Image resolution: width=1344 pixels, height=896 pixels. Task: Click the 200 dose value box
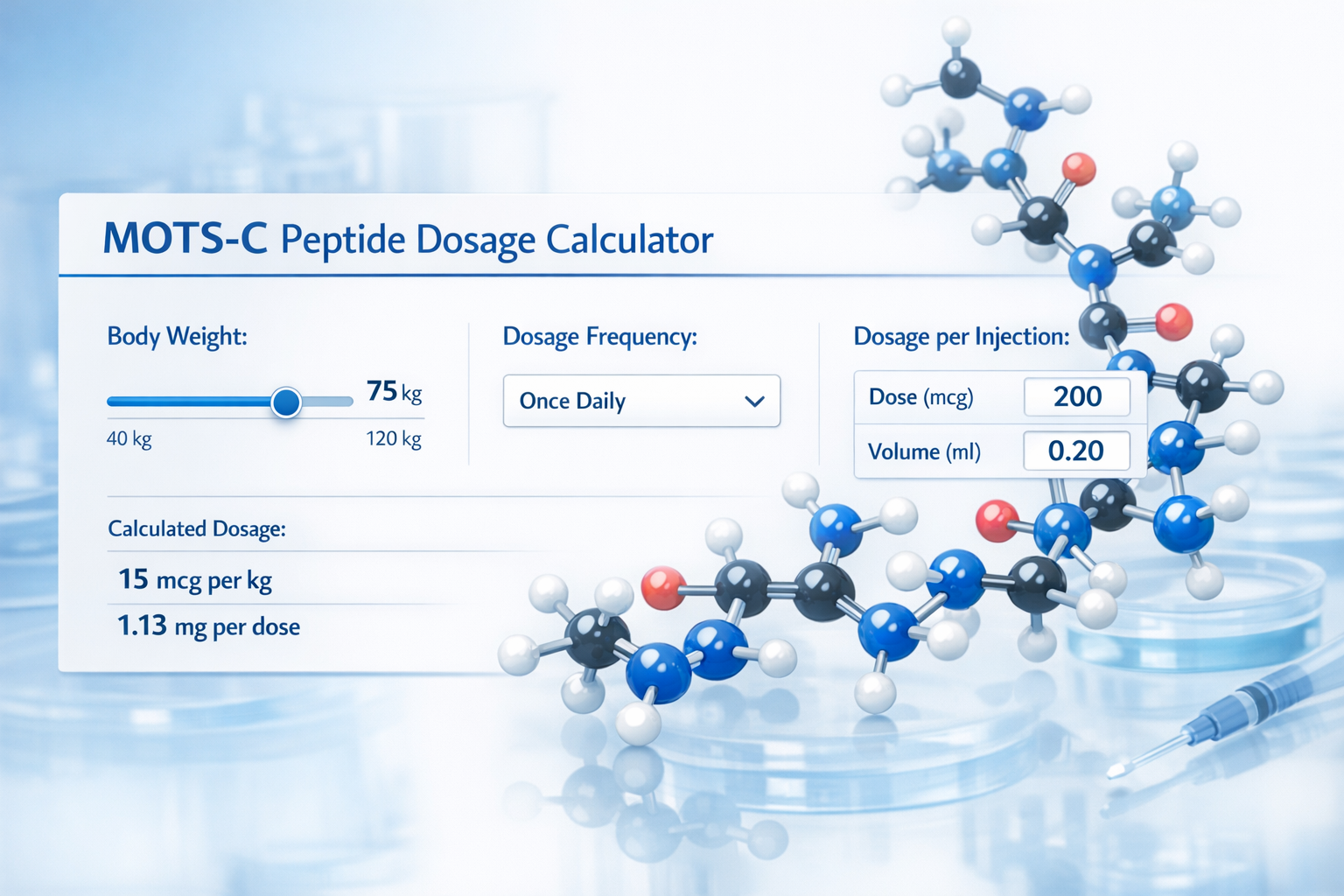(x=1077, y=396)
